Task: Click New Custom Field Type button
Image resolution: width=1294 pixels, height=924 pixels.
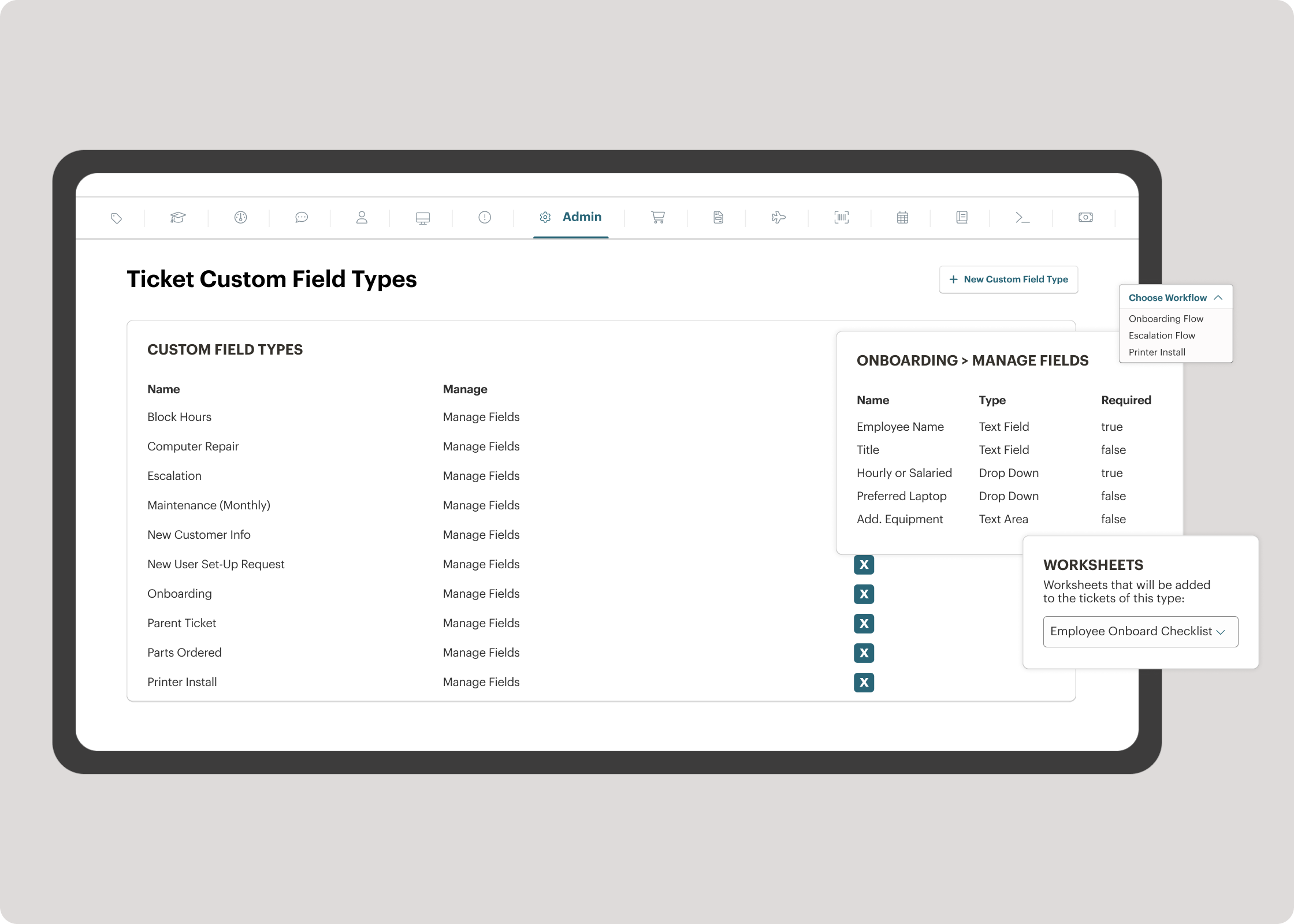Action: pyautogui.click(x=1008, y=280)
